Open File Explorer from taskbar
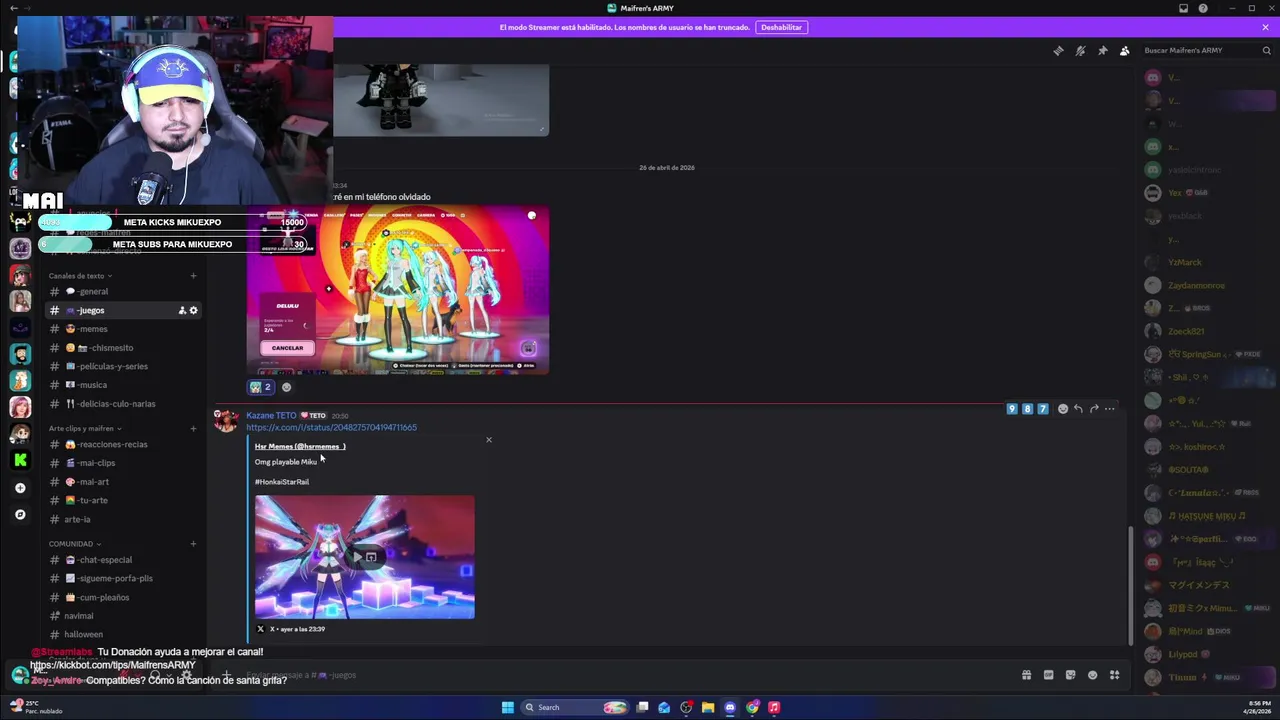1280x720 pixels. click(x=708, y=707)
